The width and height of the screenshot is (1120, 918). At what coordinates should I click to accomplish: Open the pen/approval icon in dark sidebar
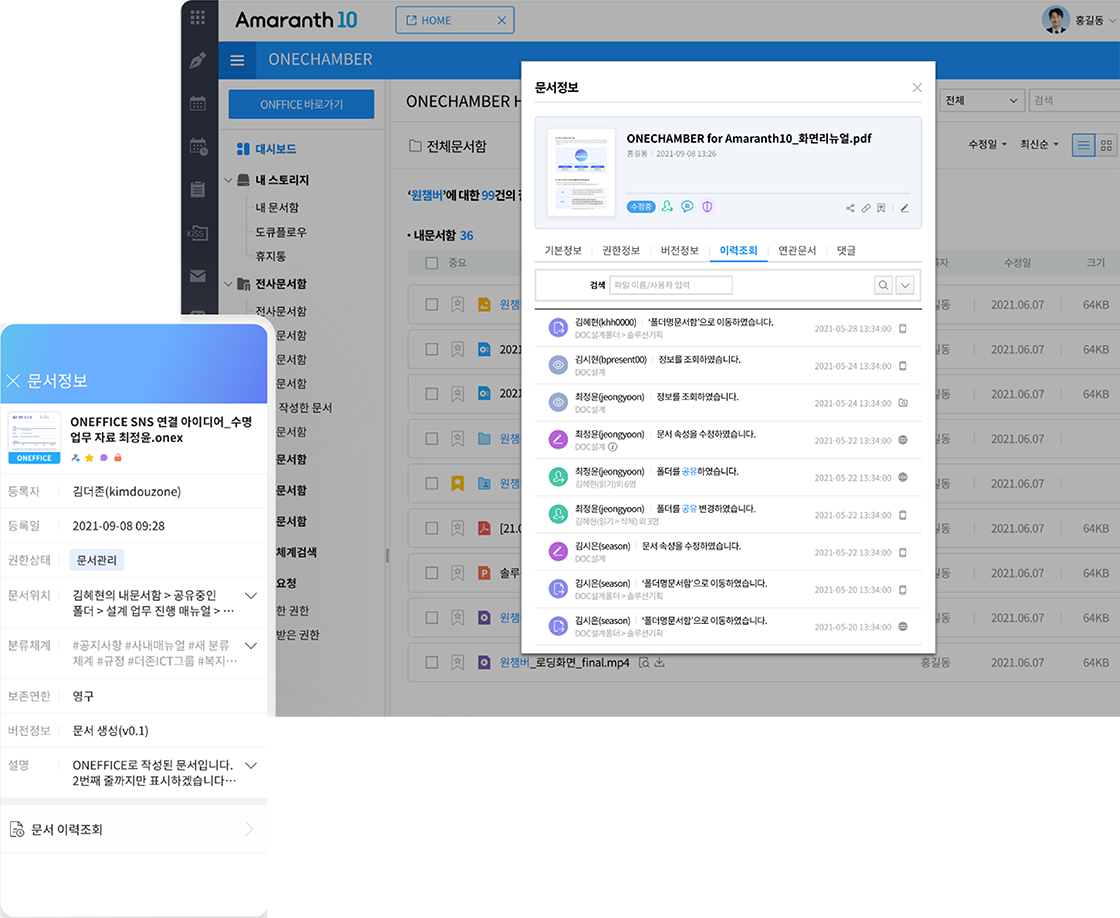click(198, 61)
